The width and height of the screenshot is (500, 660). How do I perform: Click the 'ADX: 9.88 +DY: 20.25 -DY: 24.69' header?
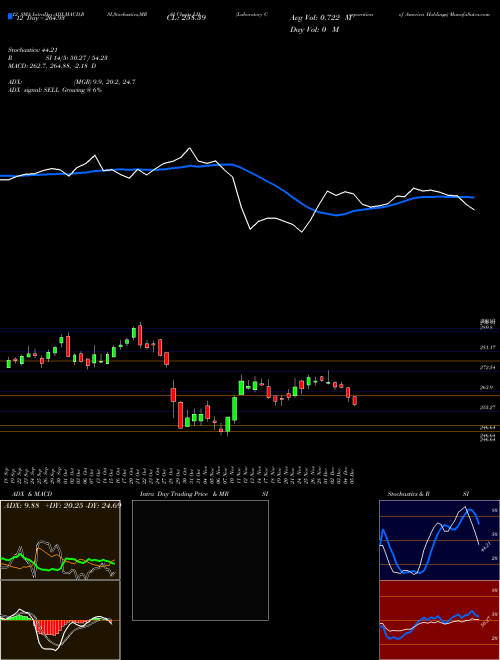coord(62,505)
